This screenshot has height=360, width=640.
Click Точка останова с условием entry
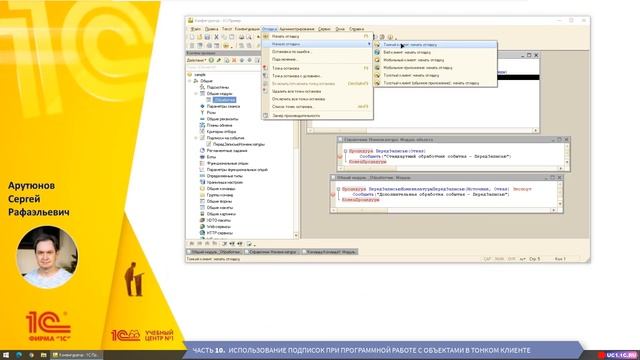(317, 76)
